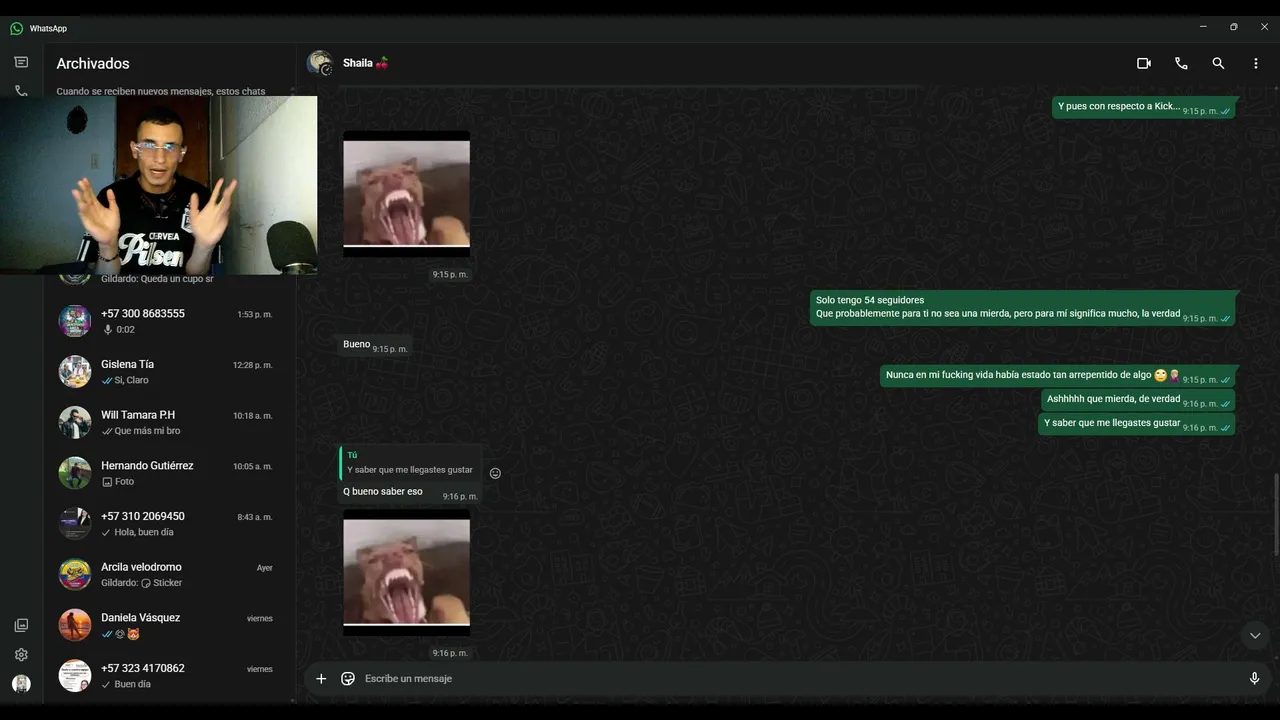Image resolution: width=1280 pixels, height=720 pixels.
Task: Click the 'Solo tengo 54 seguidores' message
Action: [1024, 307]
